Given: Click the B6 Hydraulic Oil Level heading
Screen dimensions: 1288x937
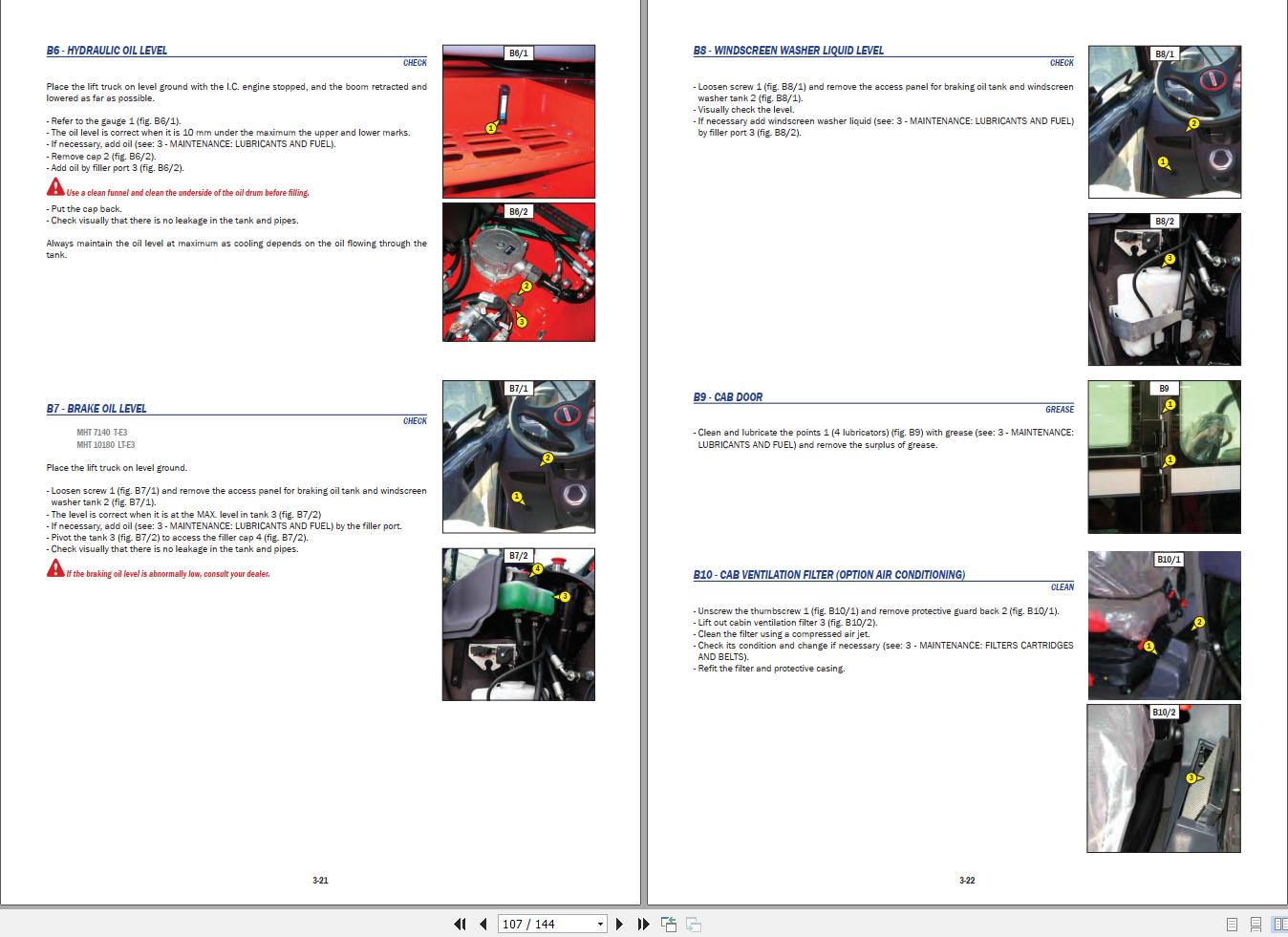Looking at the screenshot, I should [108, 50].
